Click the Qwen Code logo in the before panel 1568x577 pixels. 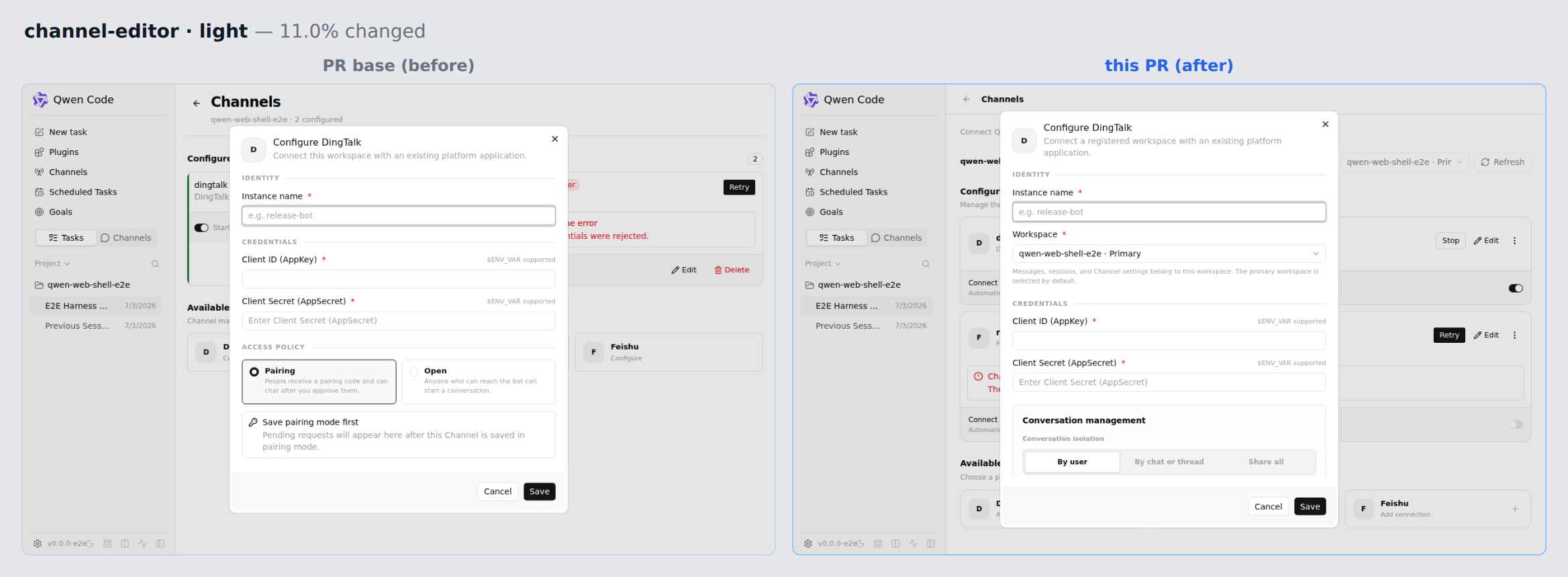click(x=40, y=100)
